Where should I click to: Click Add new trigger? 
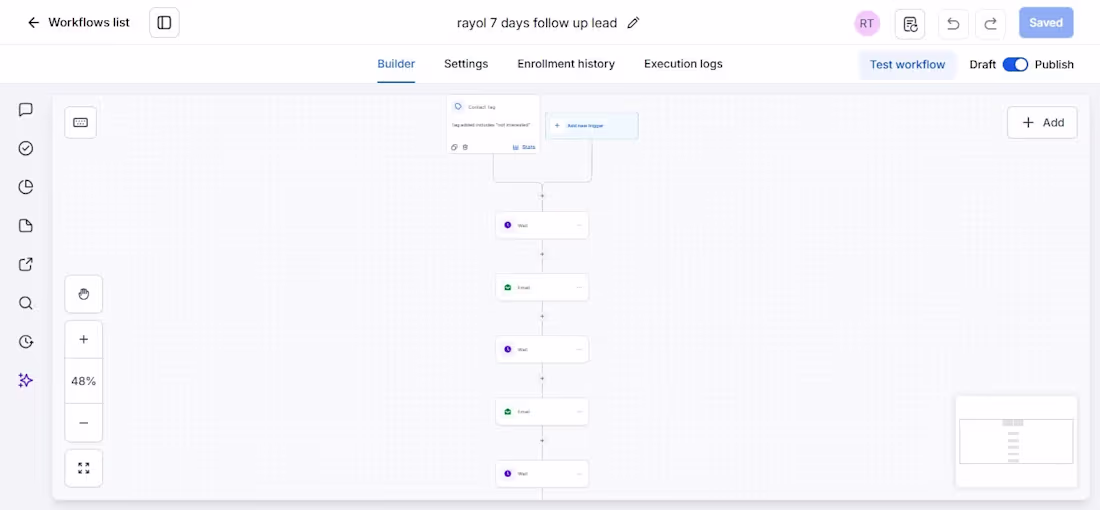591,126
